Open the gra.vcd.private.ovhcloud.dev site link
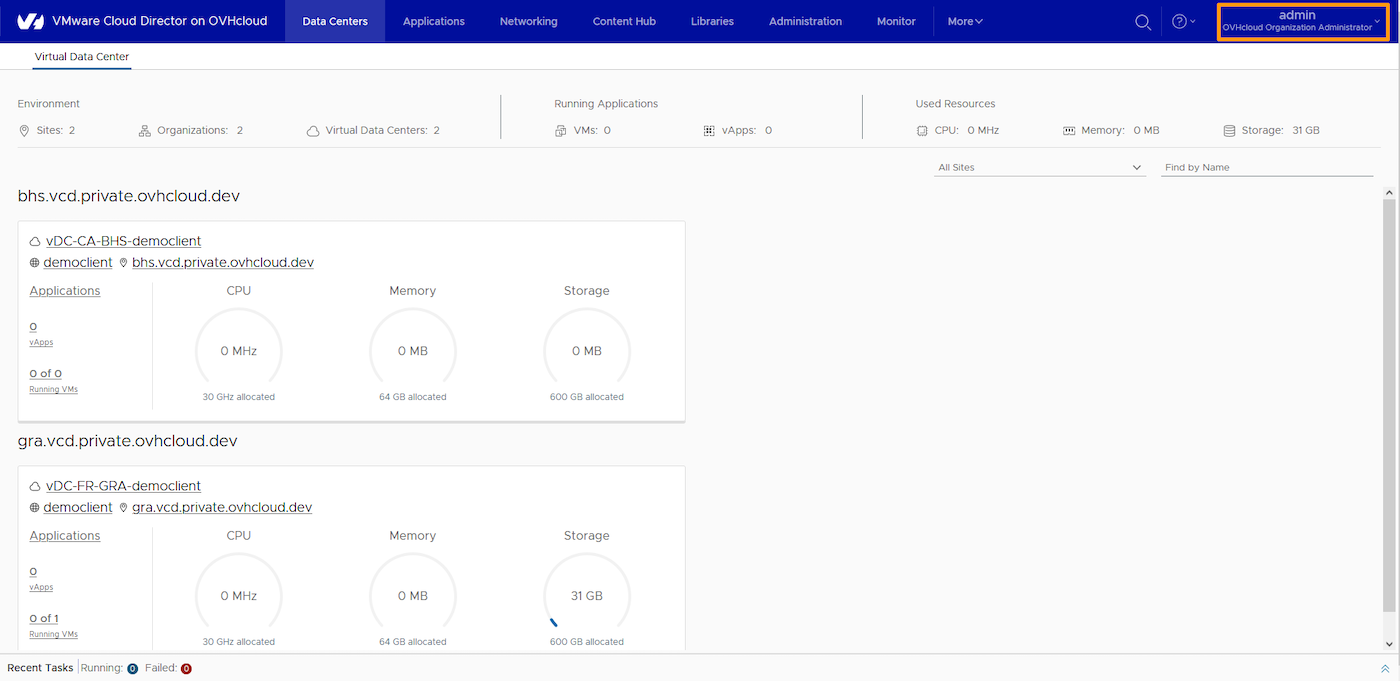 pos(222,507)
